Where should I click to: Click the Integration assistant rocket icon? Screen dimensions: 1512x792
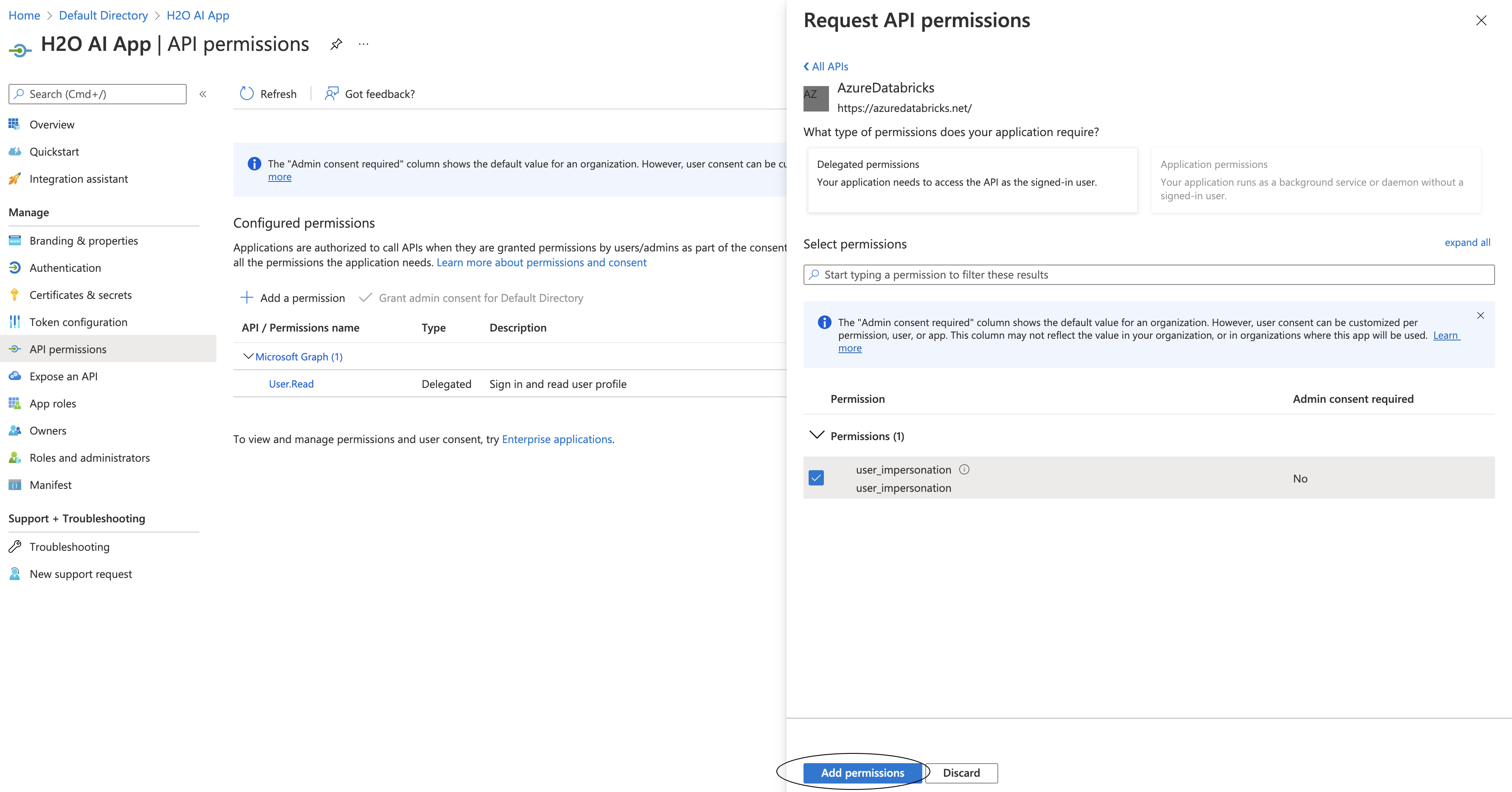(x=15, y=179)
